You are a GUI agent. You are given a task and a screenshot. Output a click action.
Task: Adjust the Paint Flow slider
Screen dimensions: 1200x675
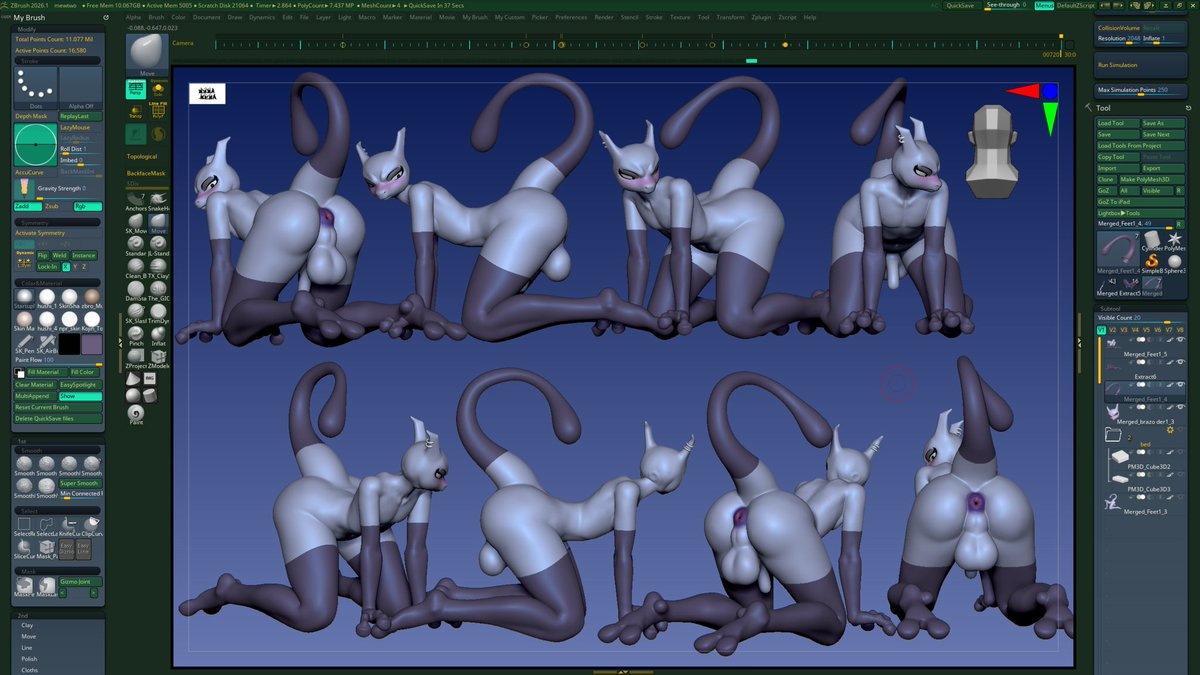point(58,360)
